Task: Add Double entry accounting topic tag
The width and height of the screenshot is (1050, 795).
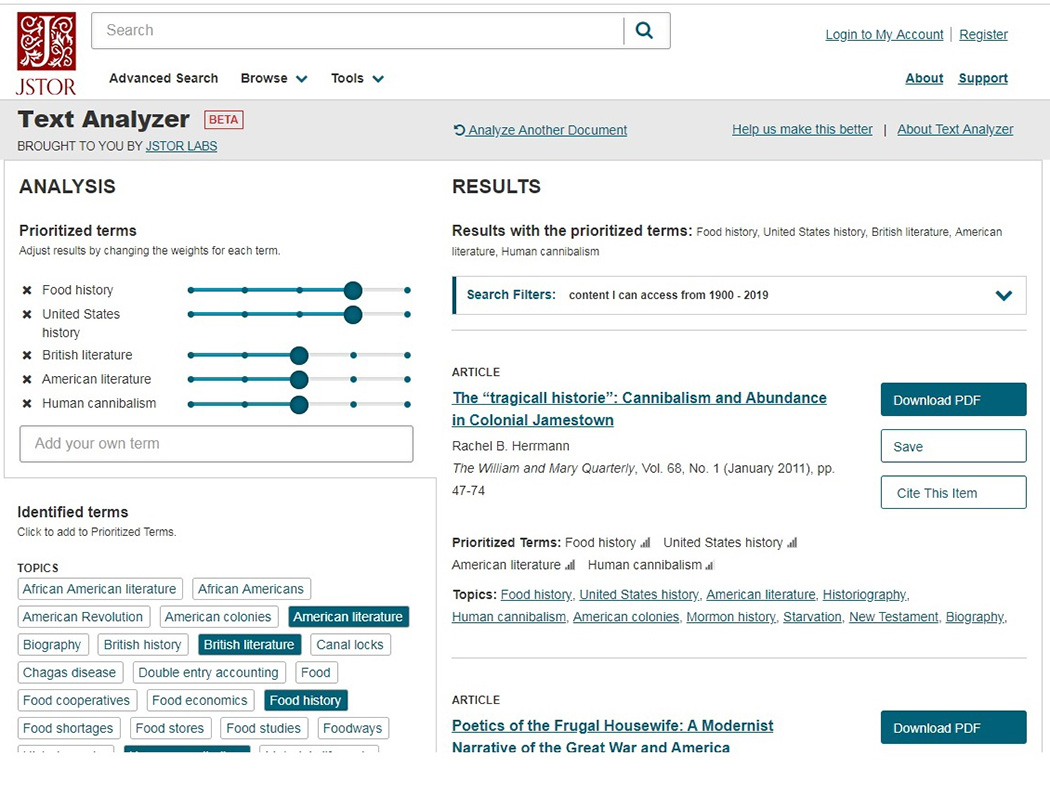Action: point(209,672)
